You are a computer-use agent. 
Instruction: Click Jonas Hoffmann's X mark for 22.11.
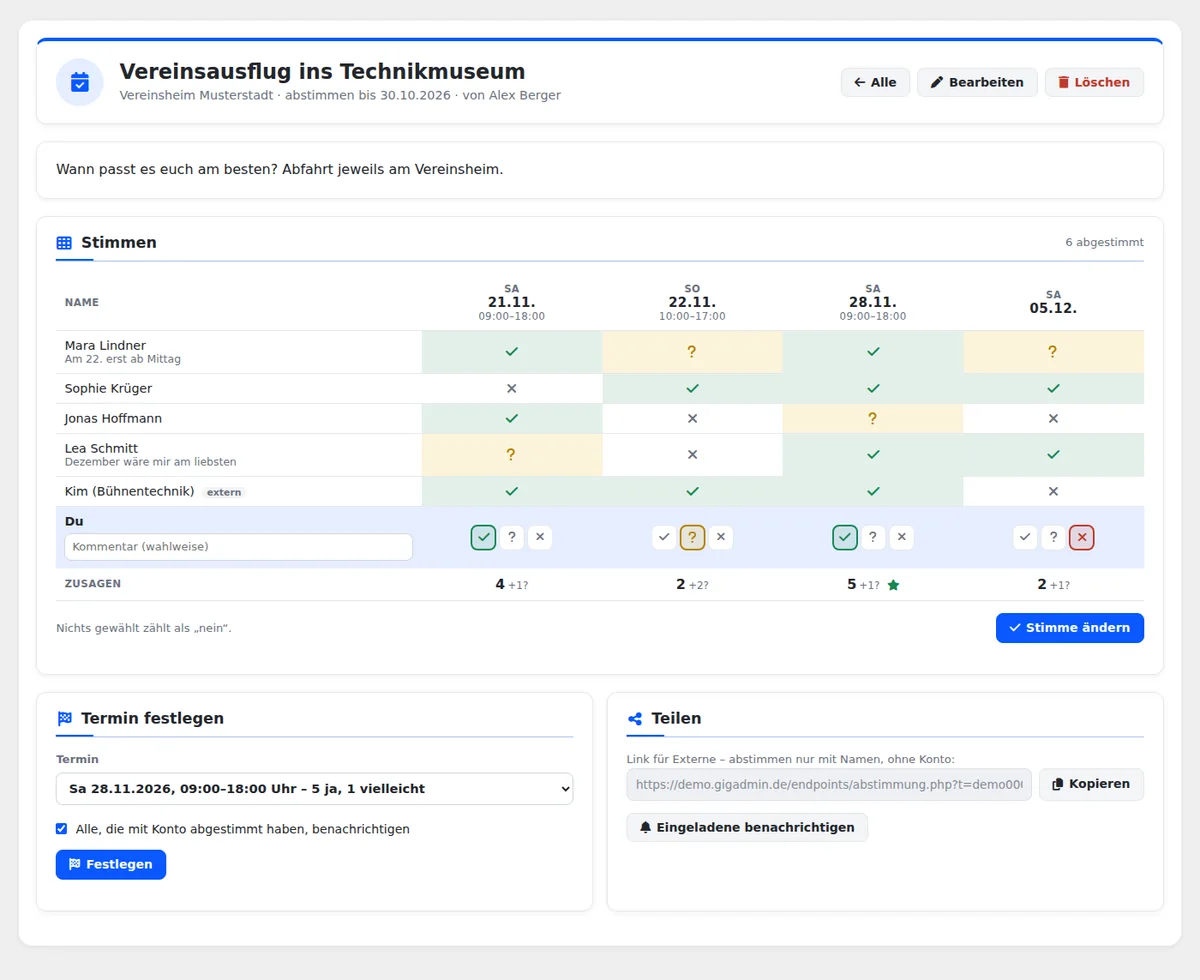point(692,418)
